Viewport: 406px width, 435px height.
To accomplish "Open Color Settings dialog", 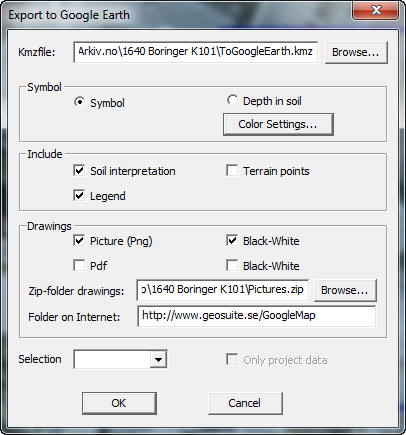I will (x=278, y=124).
